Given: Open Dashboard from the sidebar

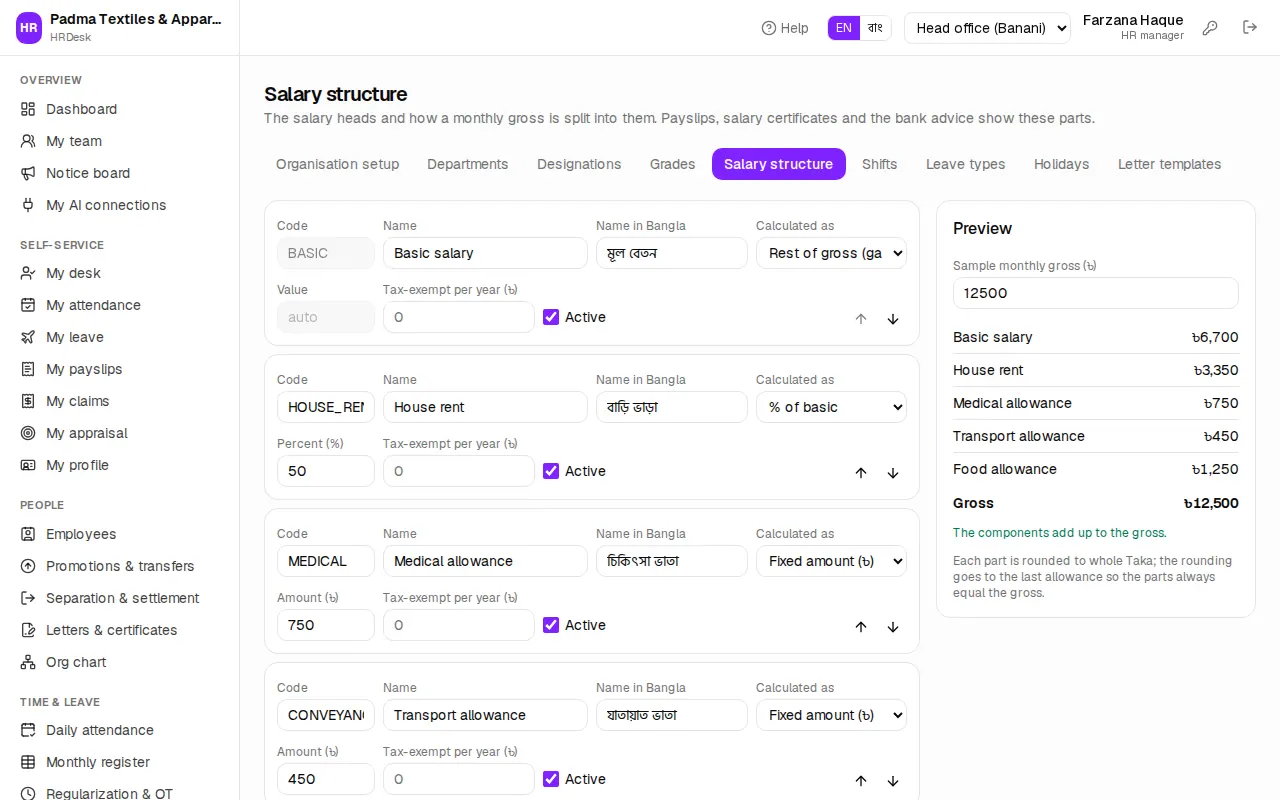Looking at the screenshot, I should [x=120, y=109].
